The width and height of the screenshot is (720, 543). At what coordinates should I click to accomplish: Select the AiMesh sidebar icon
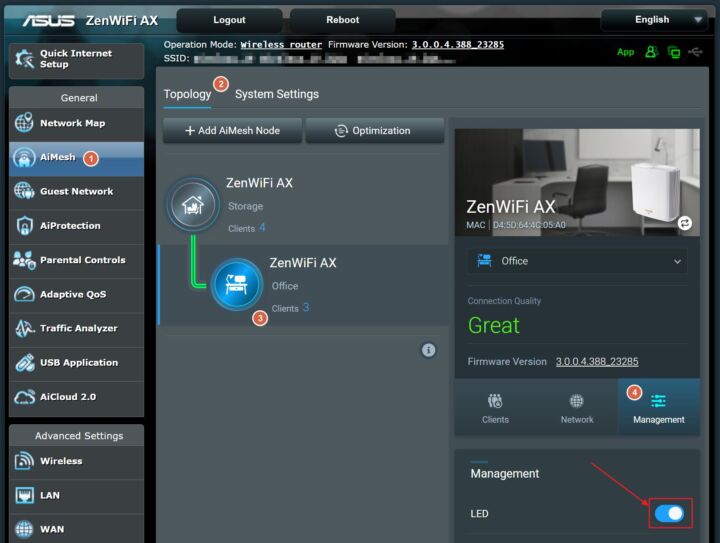click(x=24, y=157)
